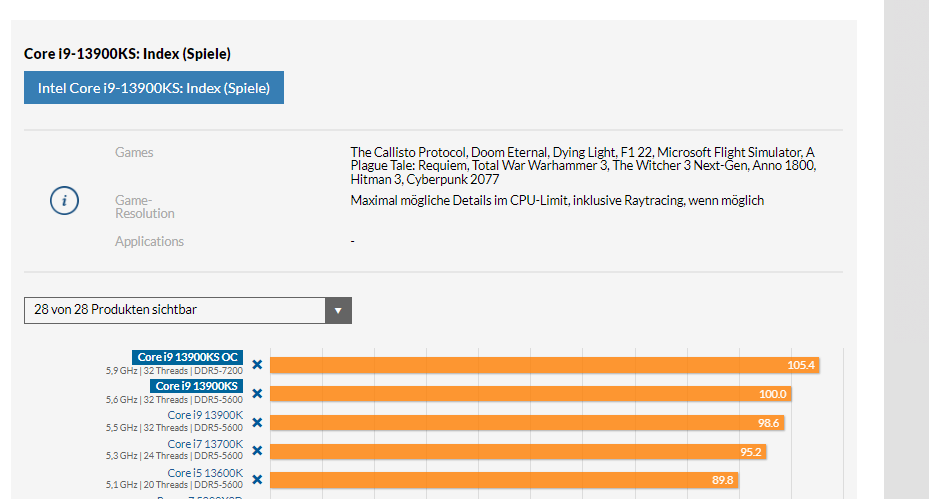Click the 'Games' label

134,152
